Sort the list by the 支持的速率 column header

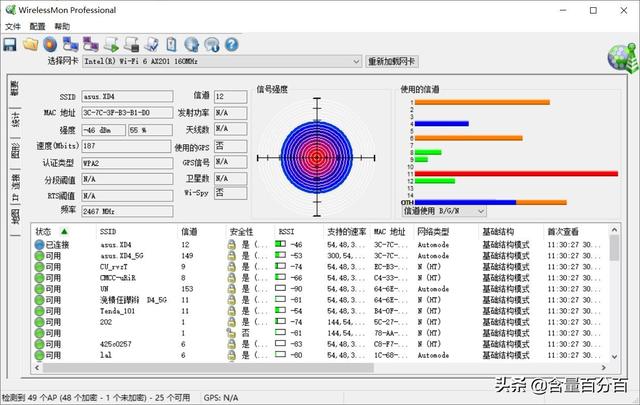pos(347,231)
